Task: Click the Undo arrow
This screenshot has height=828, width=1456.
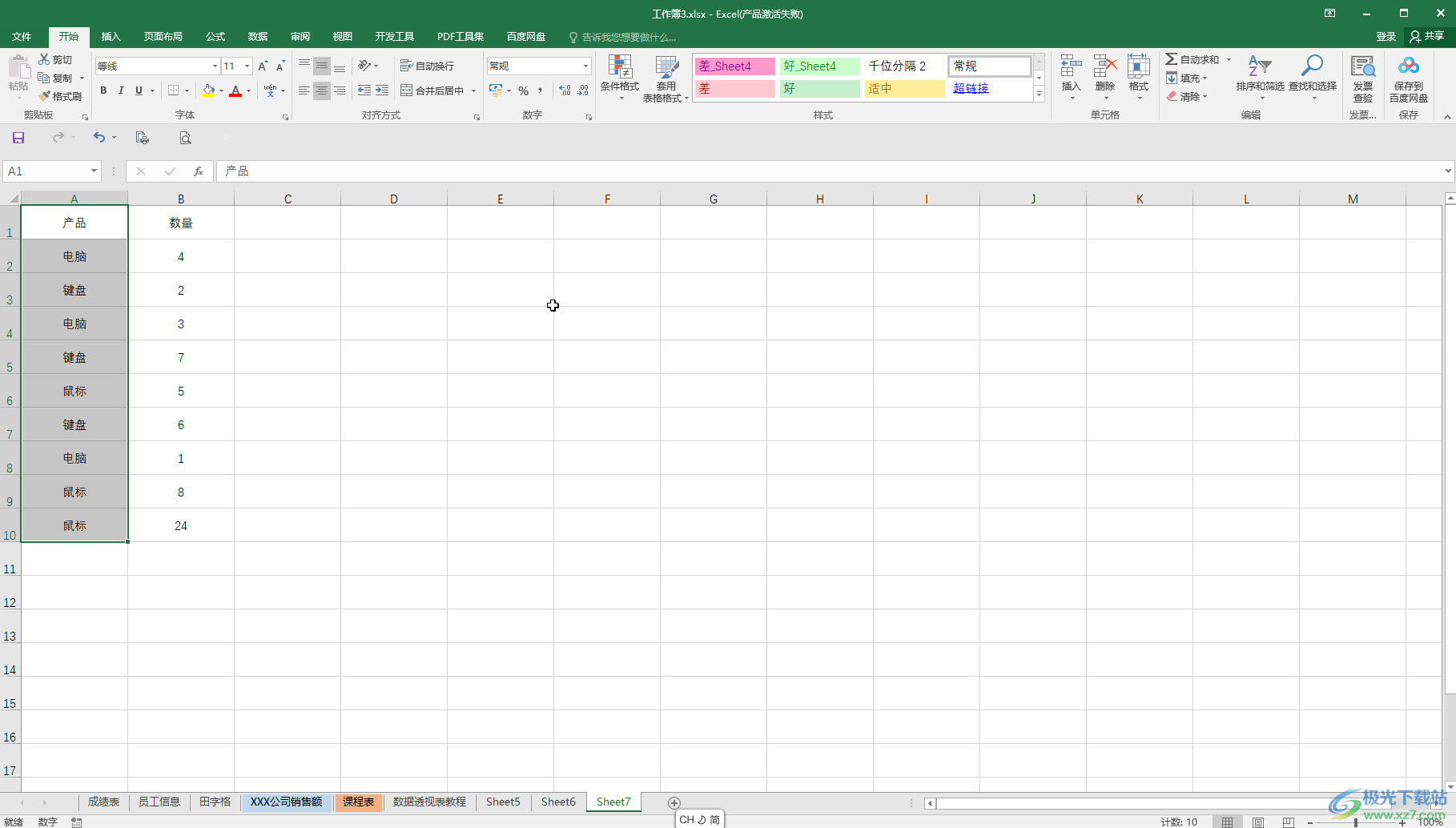Action: [99, 138]
